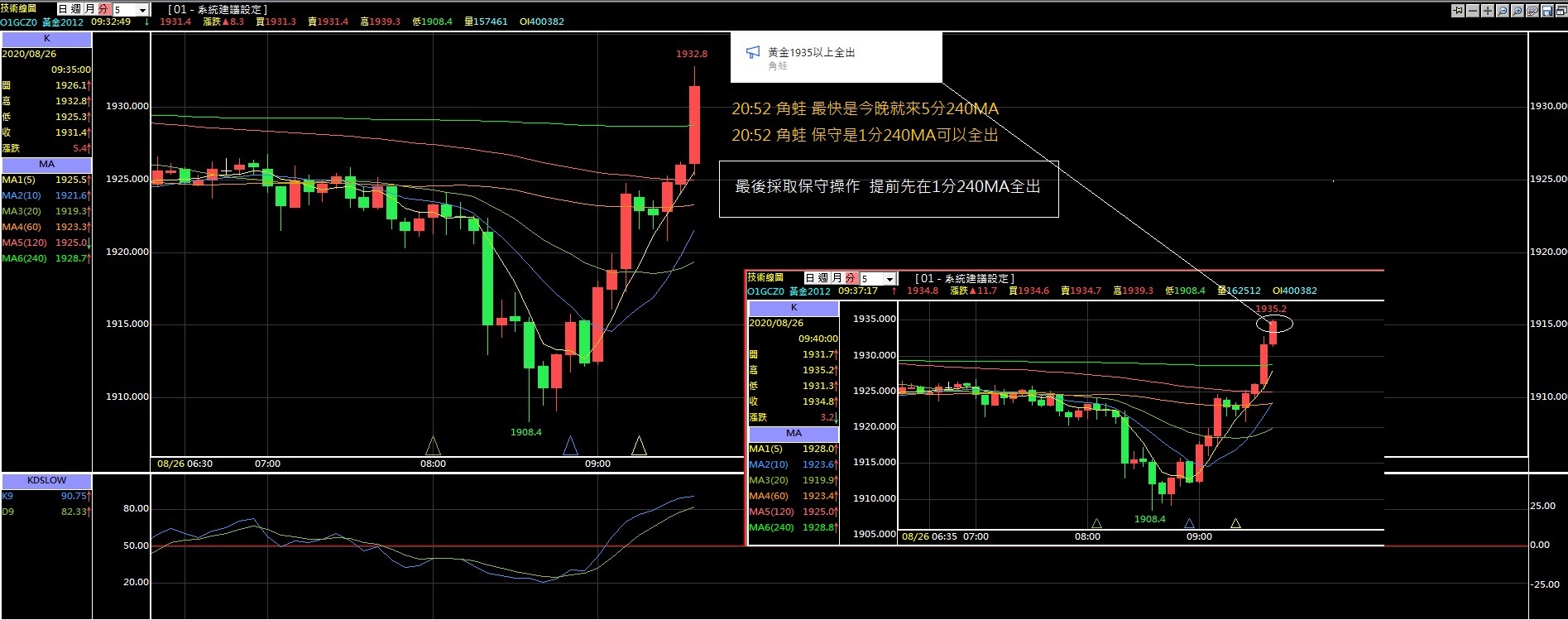Click the note line about 5分240MA
The image size is (1568, 620).
pyautogui.click(x=865, y=109)
